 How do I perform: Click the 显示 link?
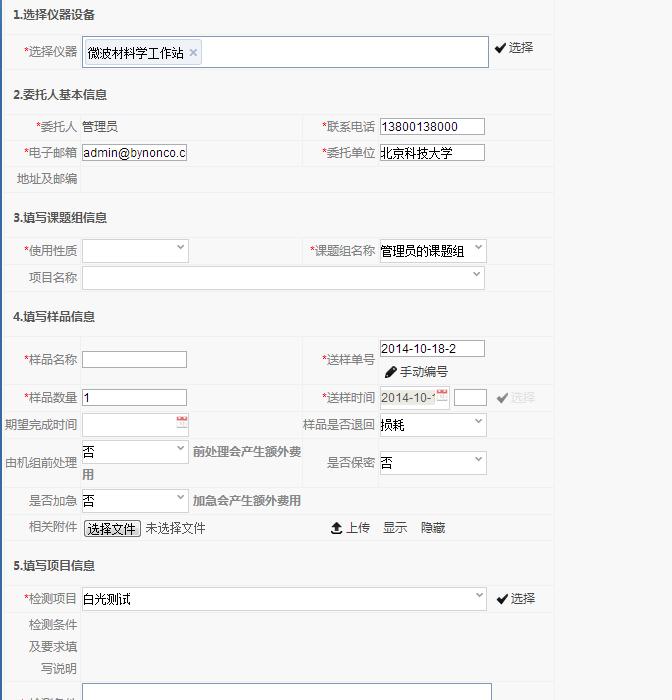[395, 528]
